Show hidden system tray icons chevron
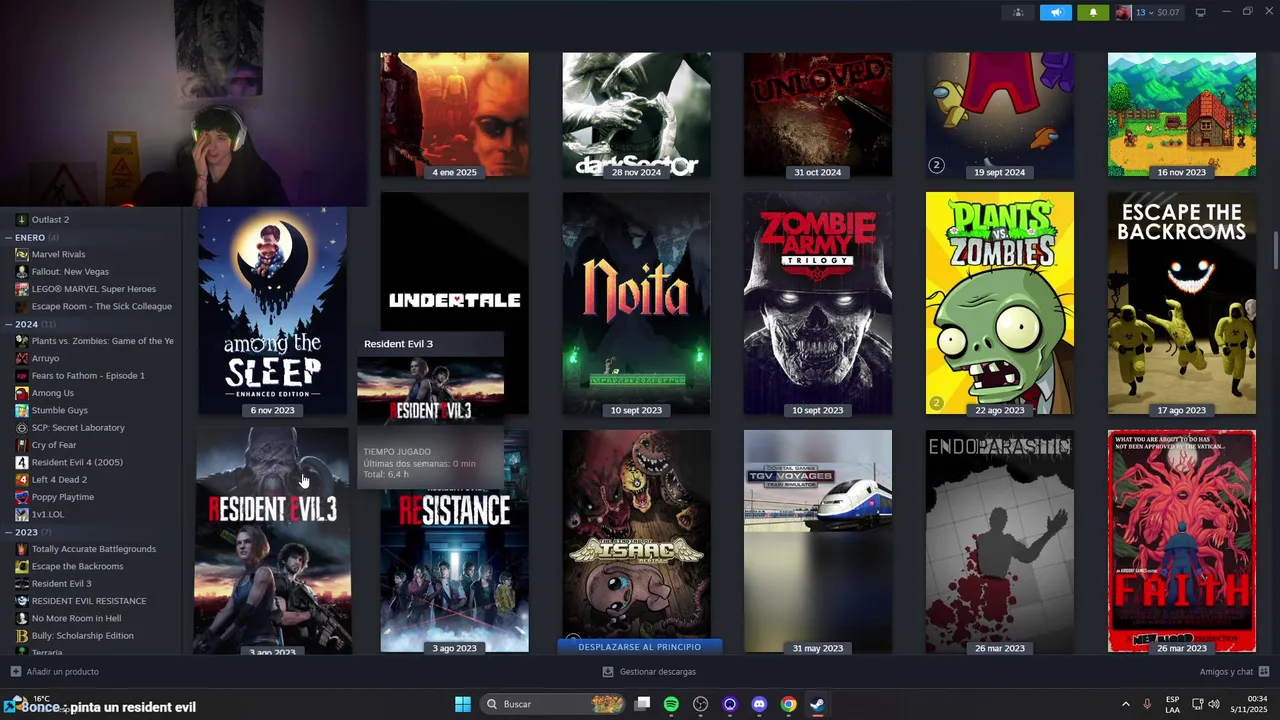This screenshot has width=1280, height=720. [x=1125, y=704]
